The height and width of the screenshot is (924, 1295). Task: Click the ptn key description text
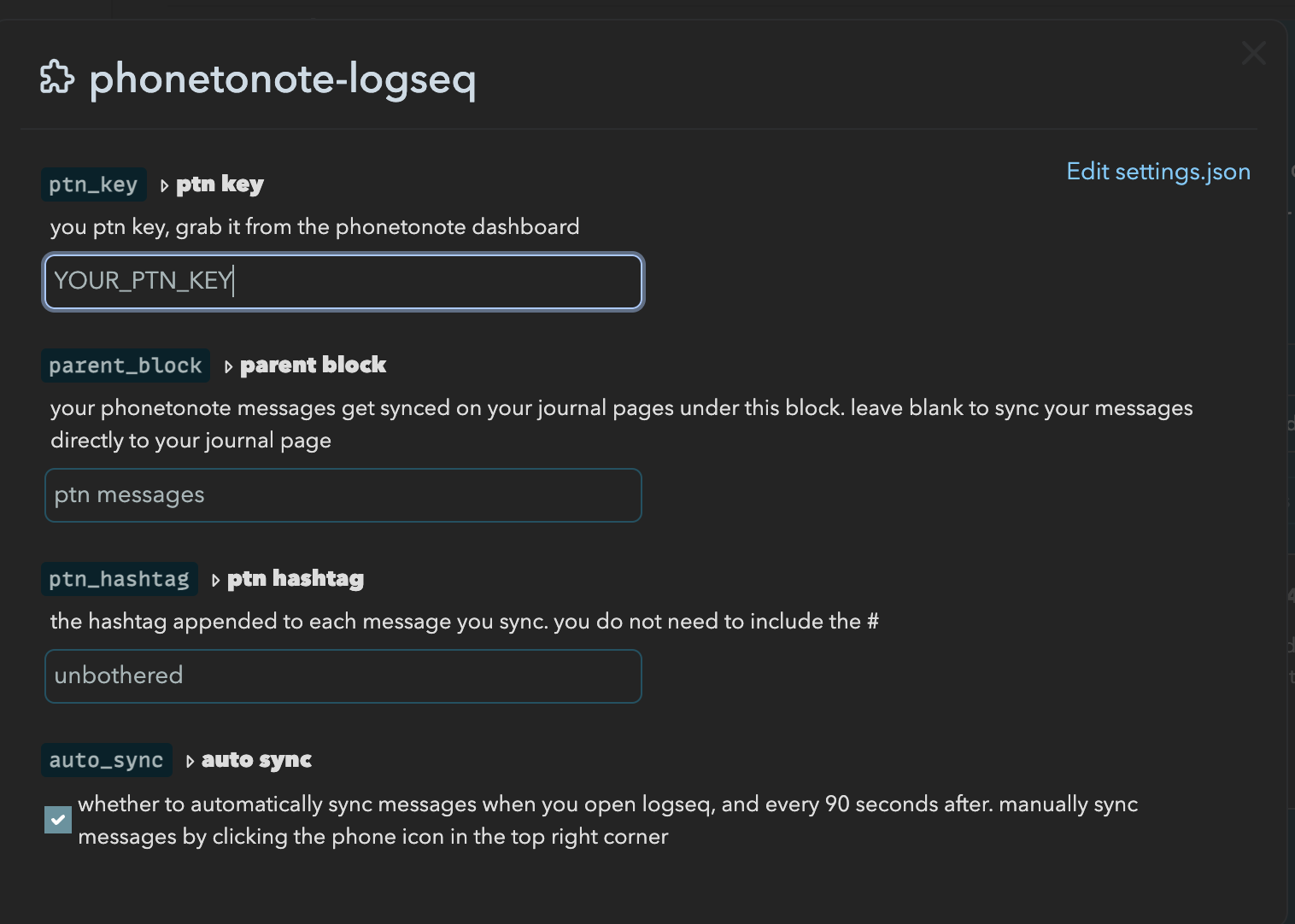coord(315,227)
